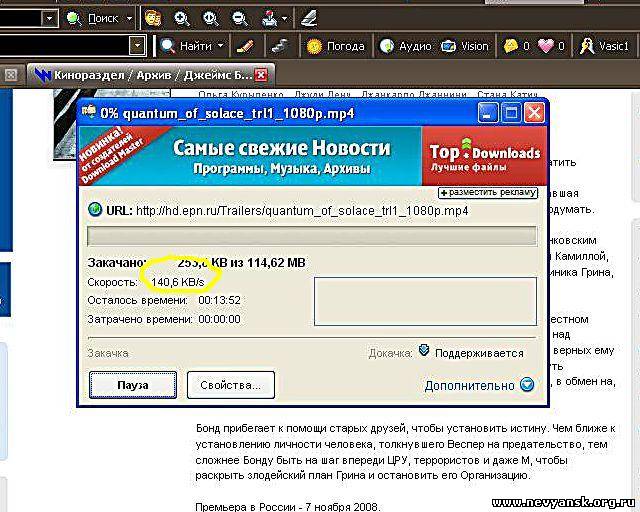Click the middle magnifier toolbar icon
Screen dimensions: 640x512
[x=211, y=18]
